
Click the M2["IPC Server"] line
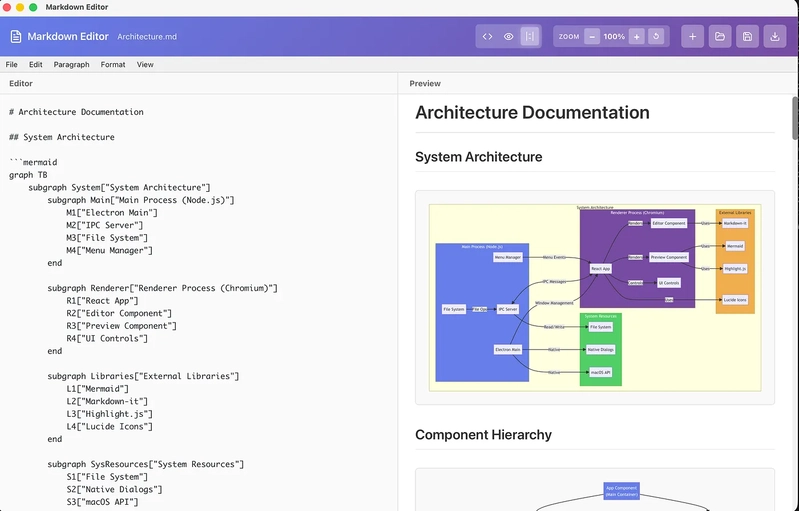pyautogui.click(x=105, y=225)
